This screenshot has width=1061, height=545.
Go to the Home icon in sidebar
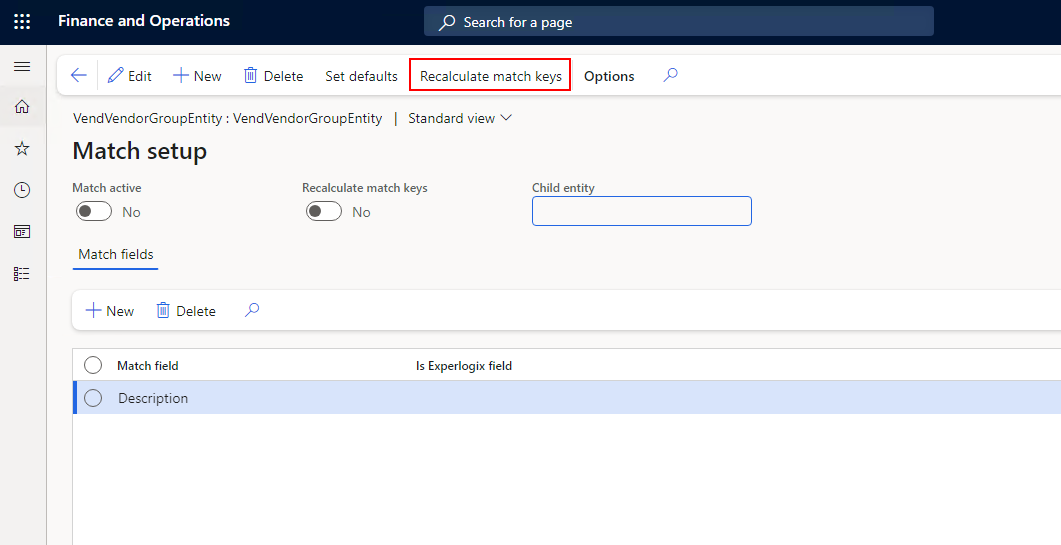click(x=22, y=106)
